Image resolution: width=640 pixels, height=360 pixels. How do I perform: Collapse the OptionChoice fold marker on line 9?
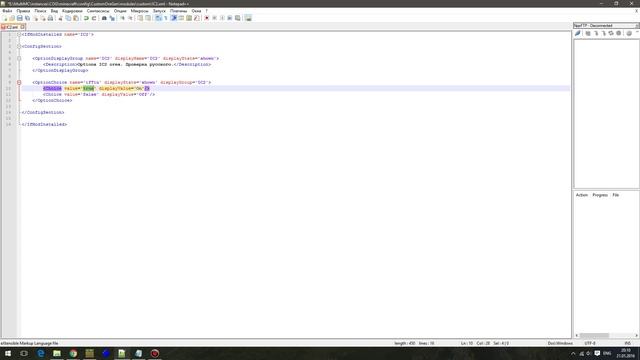click(19, 82)
